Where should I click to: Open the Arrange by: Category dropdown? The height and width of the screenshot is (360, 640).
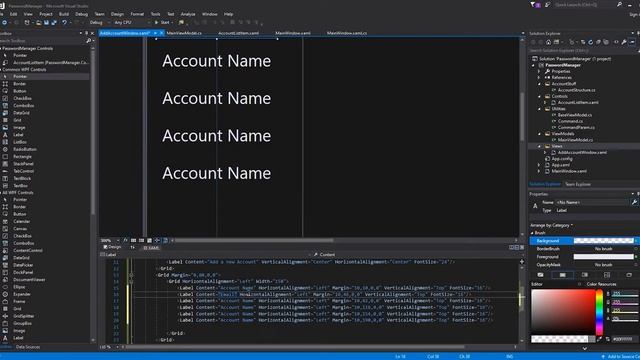point(551,225)
